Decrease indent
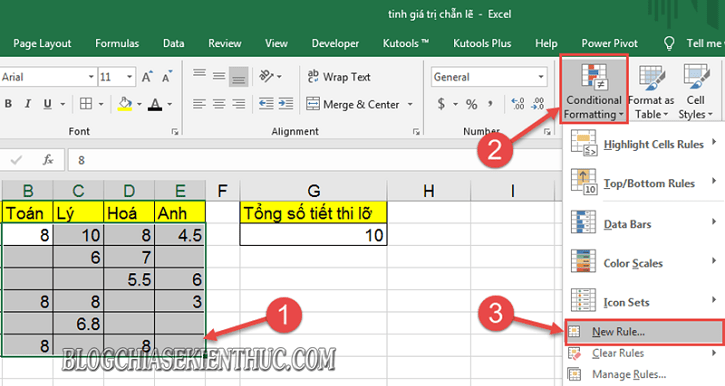This screenshot has height=386, width=725. (266, 104)
